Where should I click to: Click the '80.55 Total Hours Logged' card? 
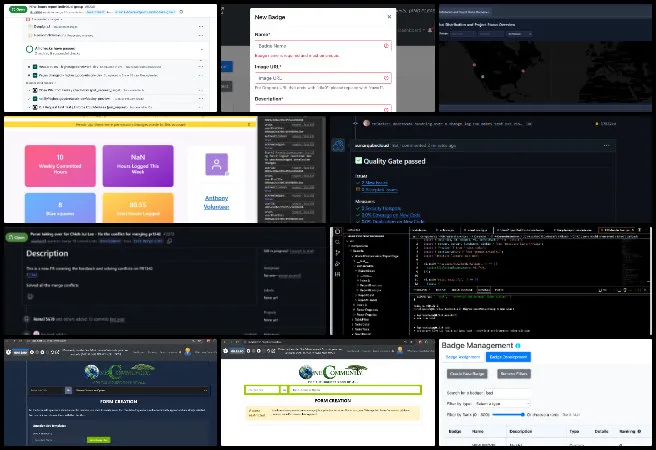point(138,207)
